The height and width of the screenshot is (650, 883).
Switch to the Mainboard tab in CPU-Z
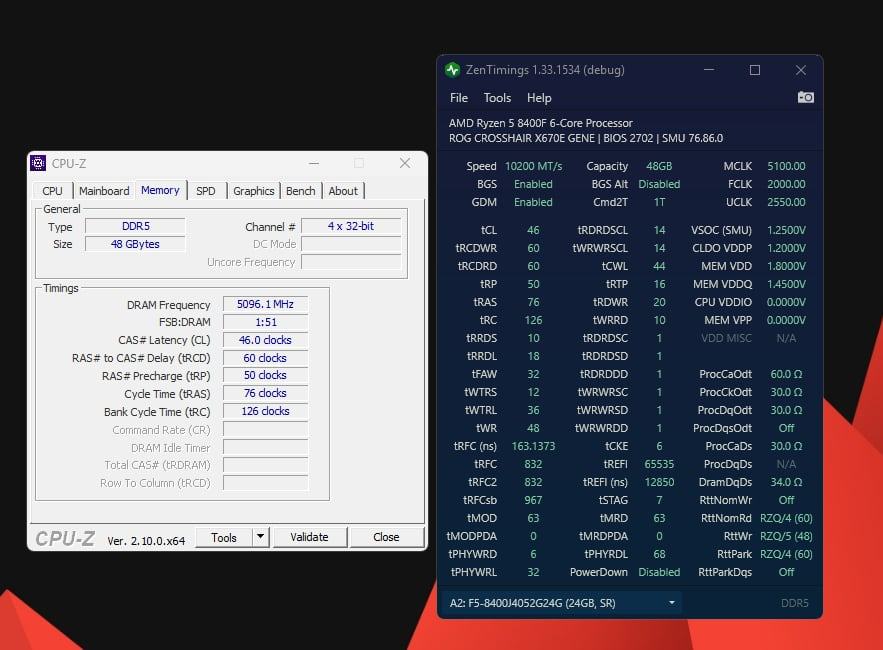point(104,191)
